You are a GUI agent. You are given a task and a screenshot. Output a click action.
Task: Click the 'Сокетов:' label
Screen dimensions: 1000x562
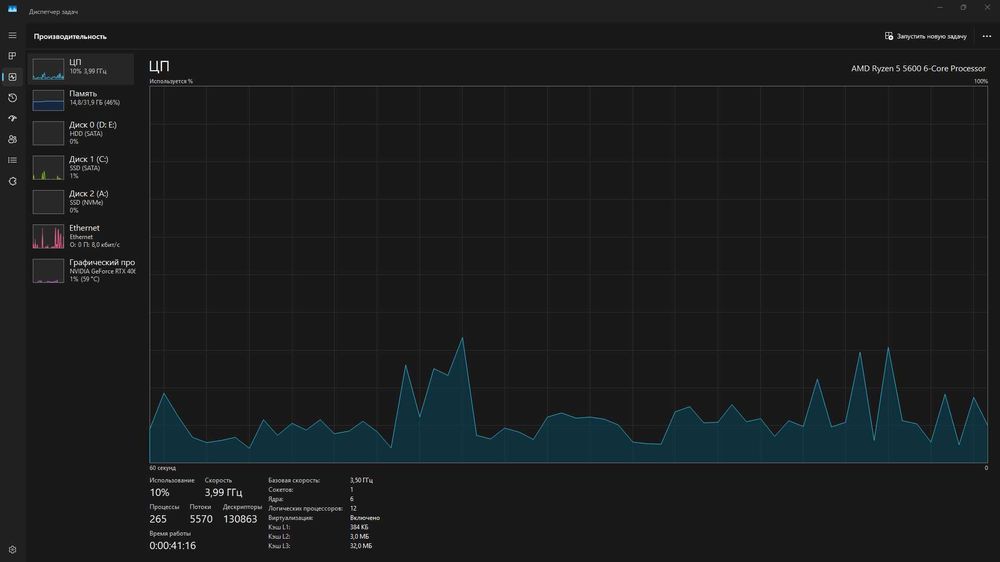[x=281, y=490]
